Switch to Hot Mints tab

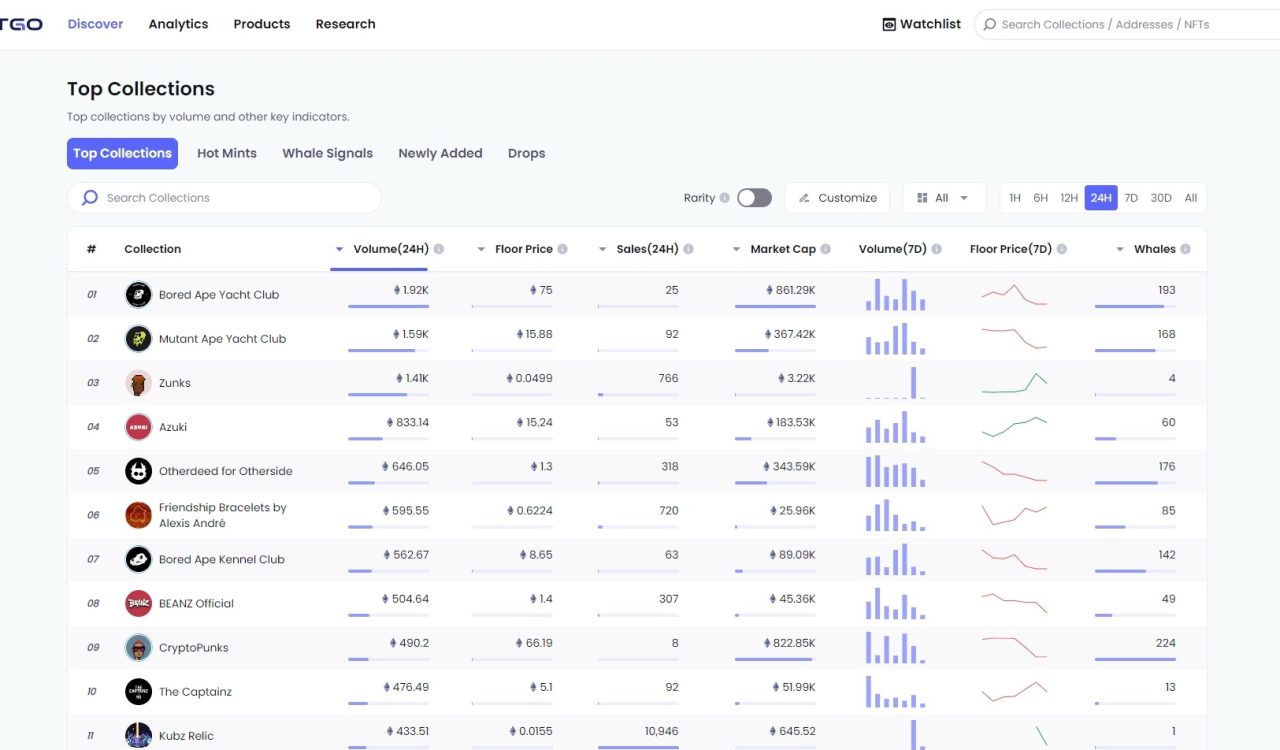tap(227, 153)
